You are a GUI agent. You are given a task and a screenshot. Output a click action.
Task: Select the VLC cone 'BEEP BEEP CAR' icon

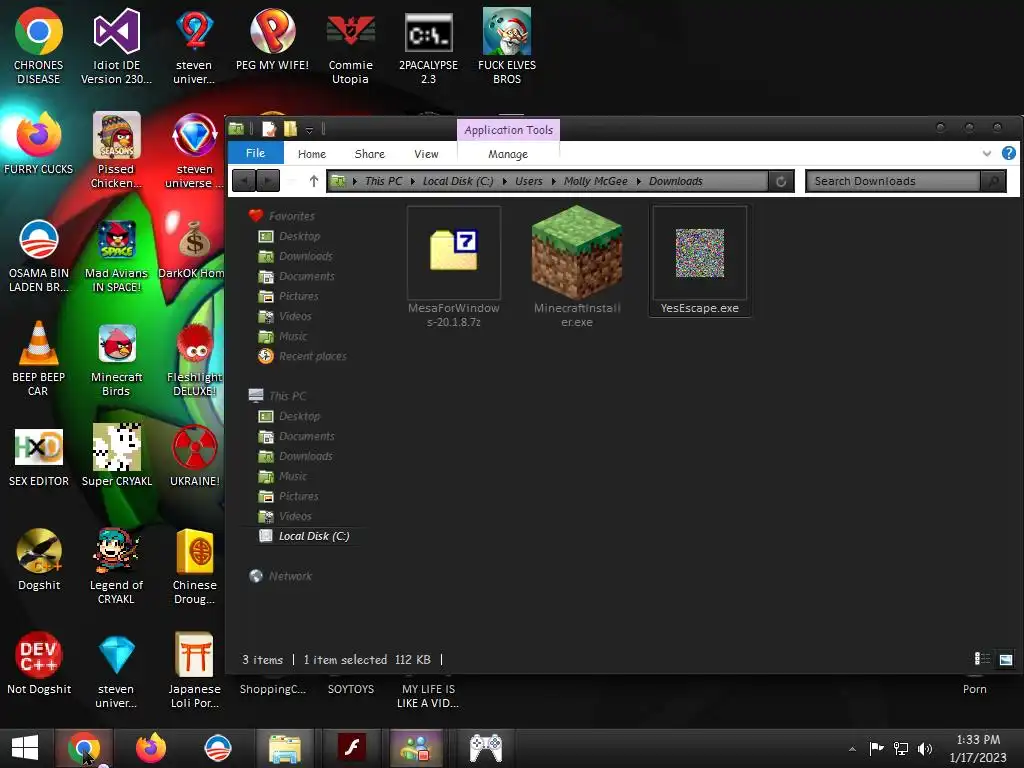coord(39,359)
